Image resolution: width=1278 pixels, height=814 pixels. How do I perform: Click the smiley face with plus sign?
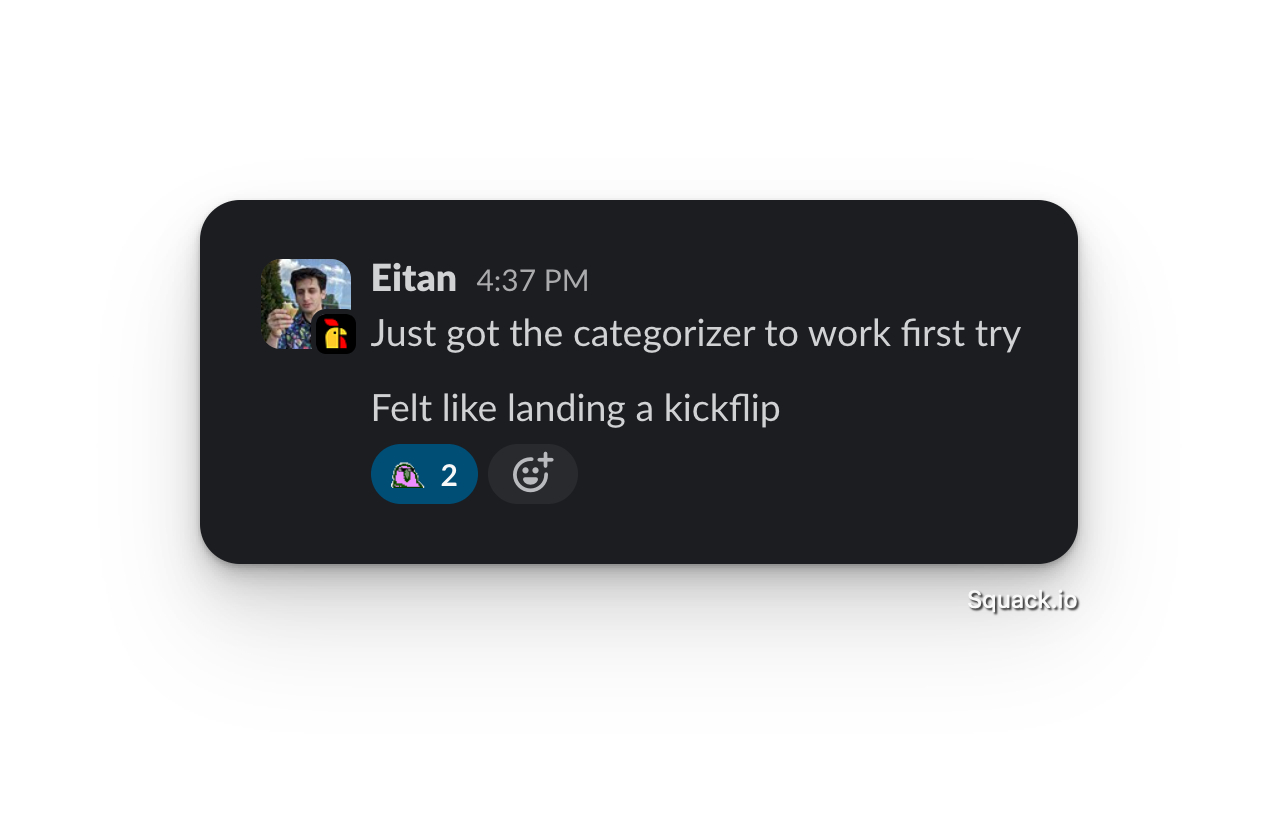[533, 473]
